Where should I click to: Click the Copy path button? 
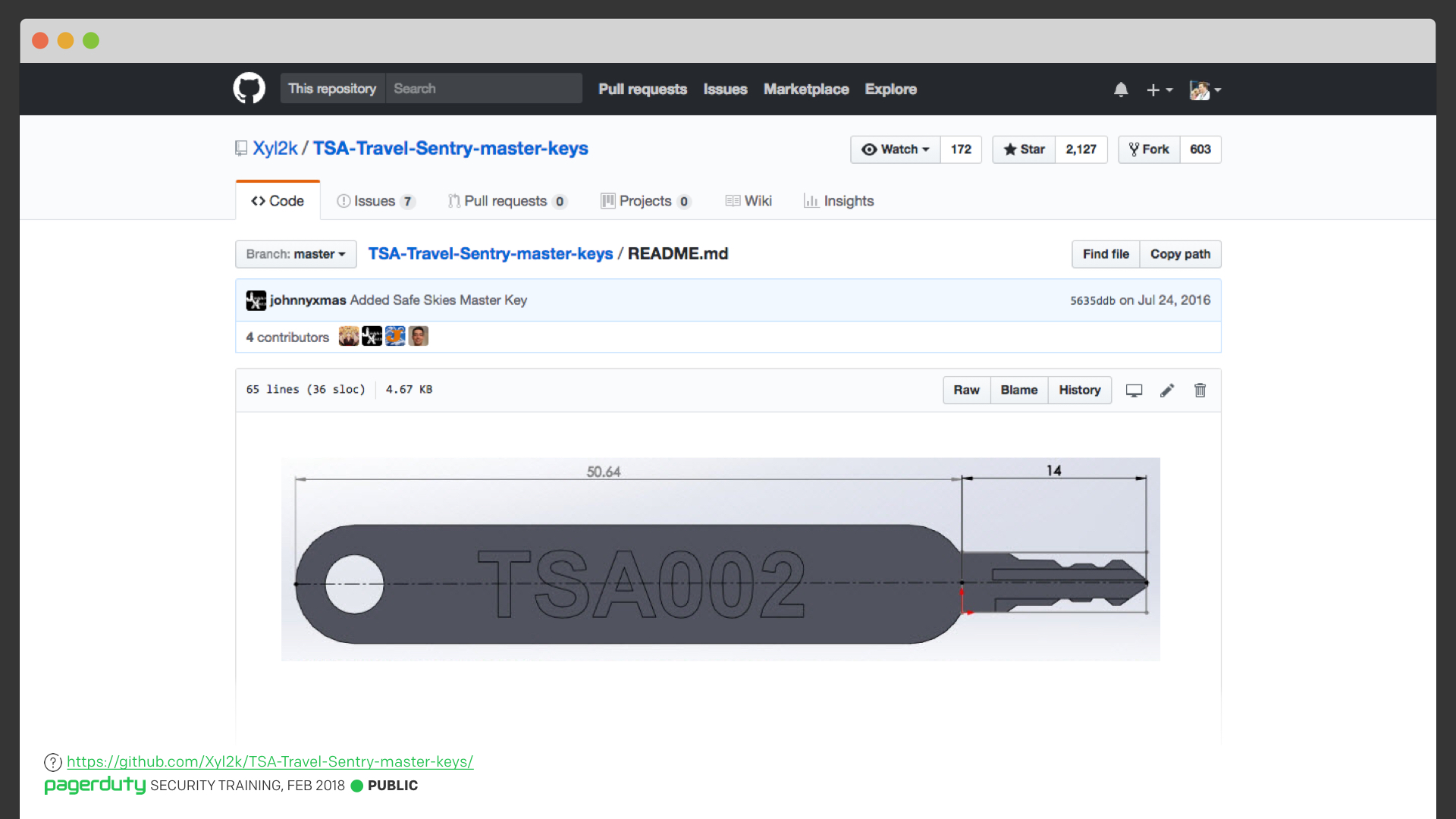[x=1180, y=254]
